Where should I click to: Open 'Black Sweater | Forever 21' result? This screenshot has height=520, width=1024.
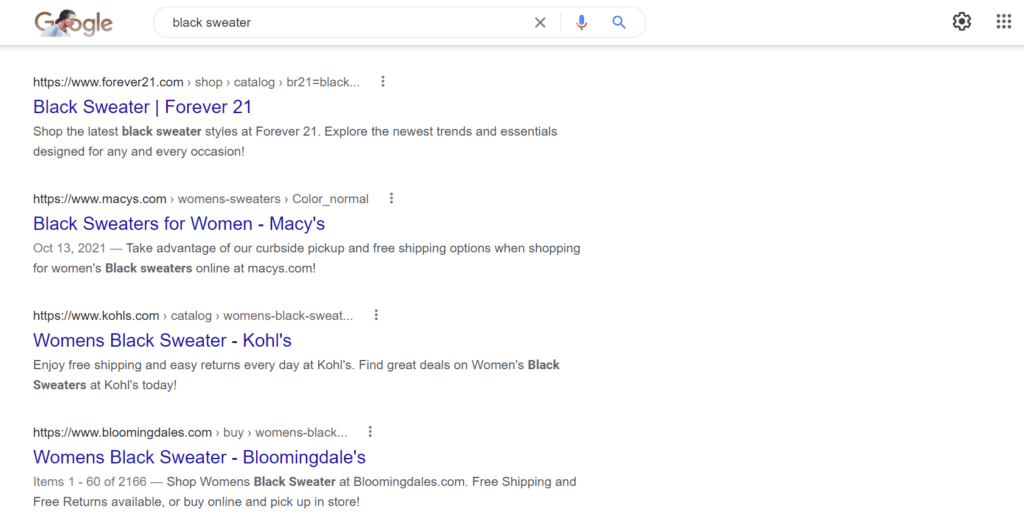pos(142,107)
